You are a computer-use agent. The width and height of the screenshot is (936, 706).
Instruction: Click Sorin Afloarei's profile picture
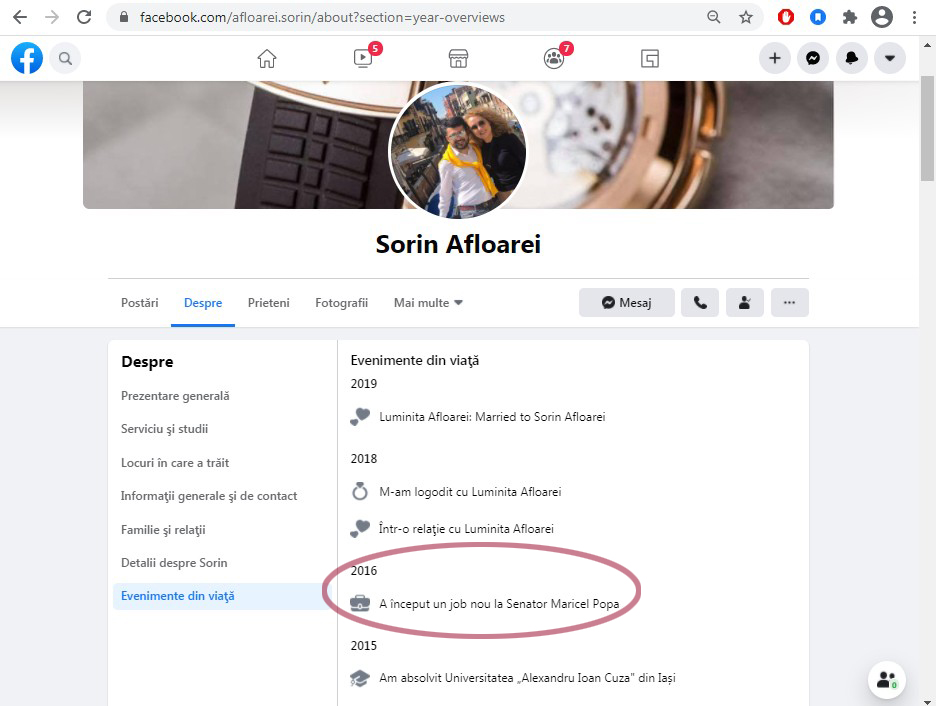[x=457, y=150]
